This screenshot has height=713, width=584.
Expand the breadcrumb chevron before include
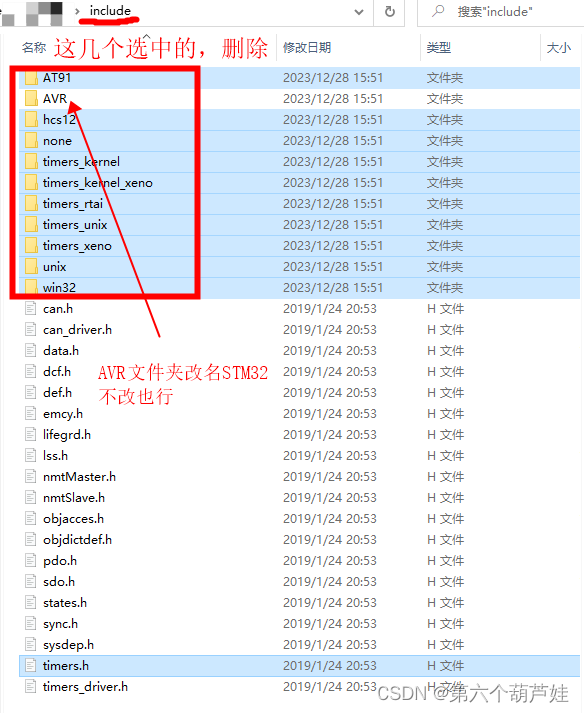77,11
